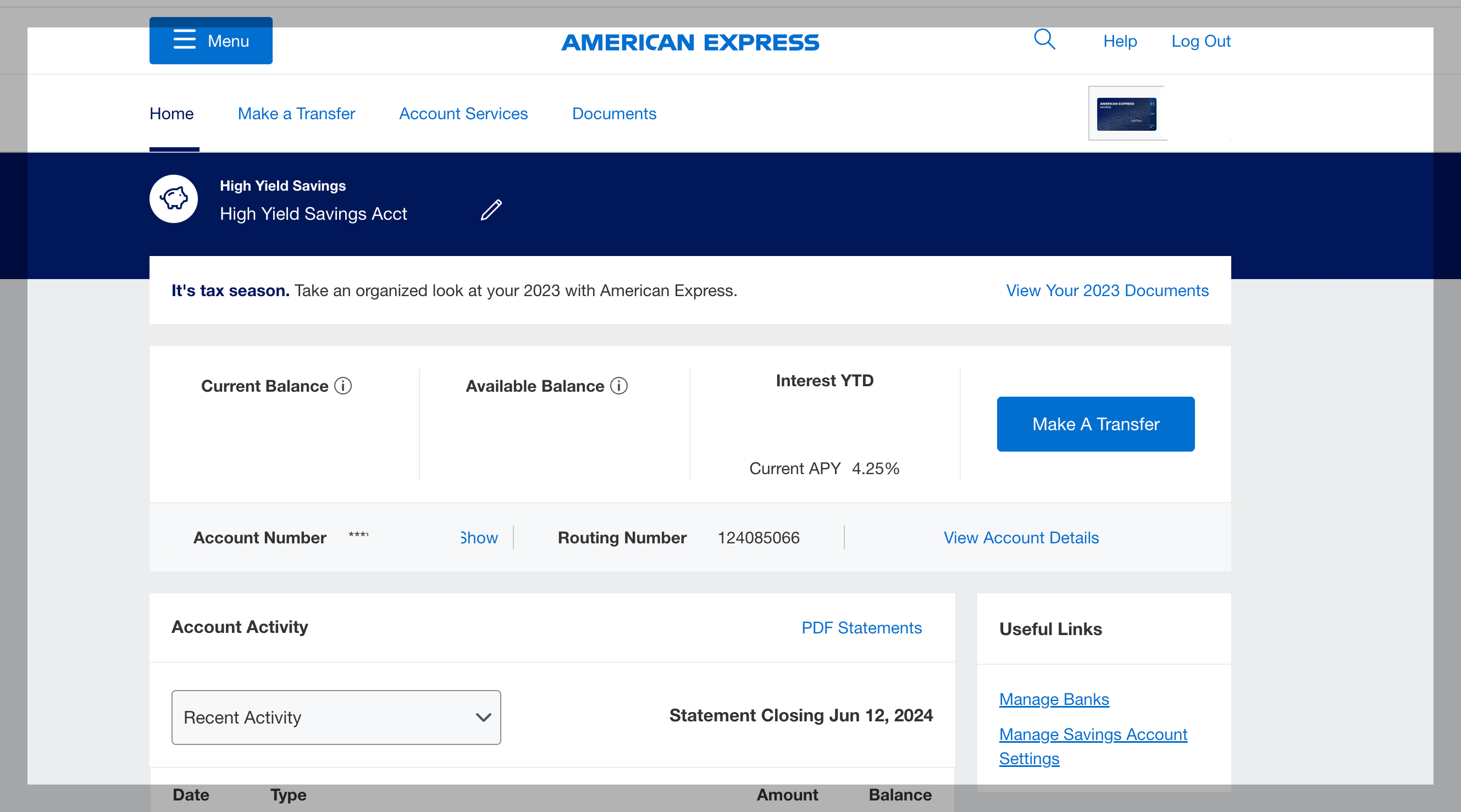Open PDF Statements link

coord(861,628)
